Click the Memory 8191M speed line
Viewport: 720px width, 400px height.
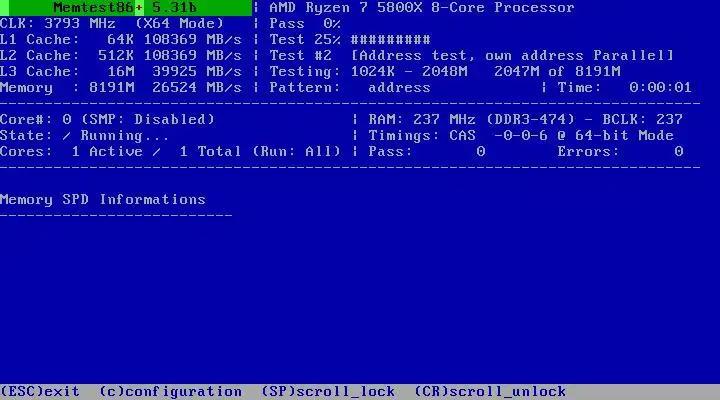121,87
